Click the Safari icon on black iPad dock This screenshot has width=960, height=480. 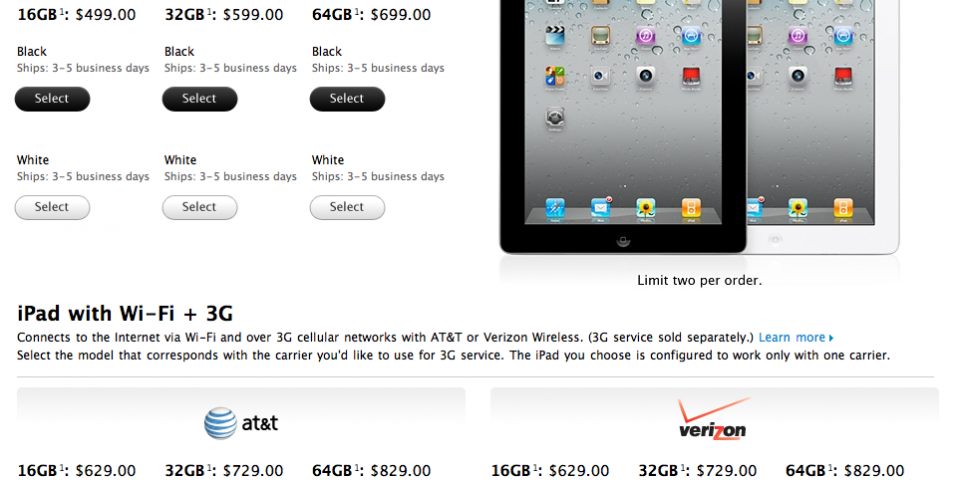click(x=555, y=208)
